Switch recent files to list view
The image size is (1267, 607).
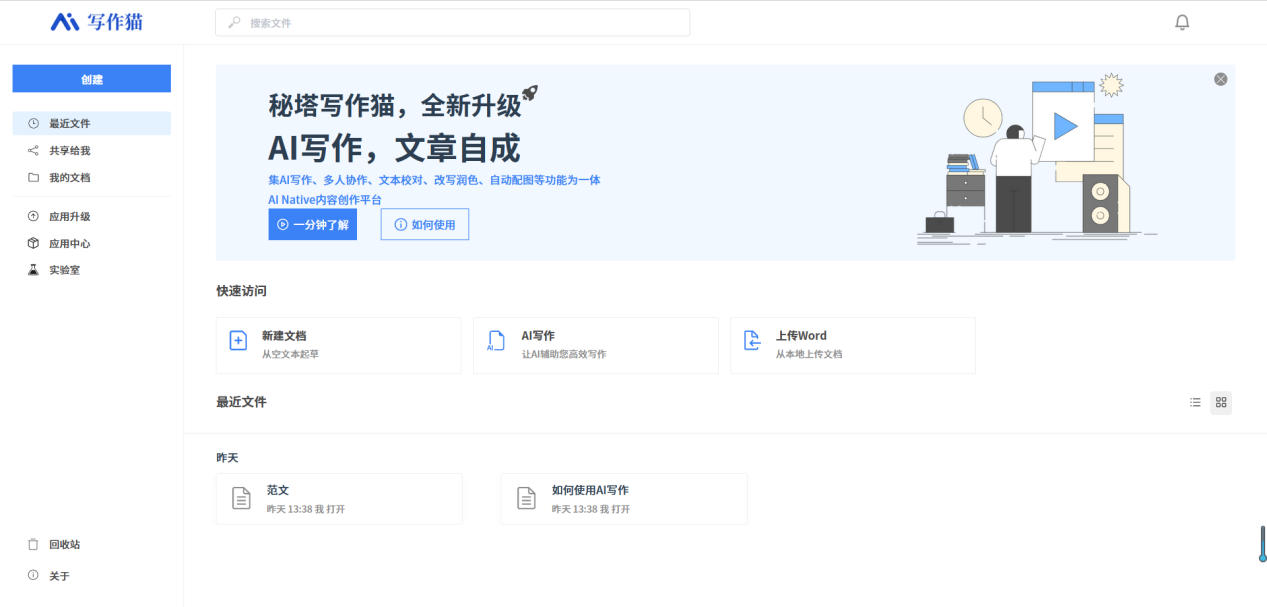[1194, 402]
